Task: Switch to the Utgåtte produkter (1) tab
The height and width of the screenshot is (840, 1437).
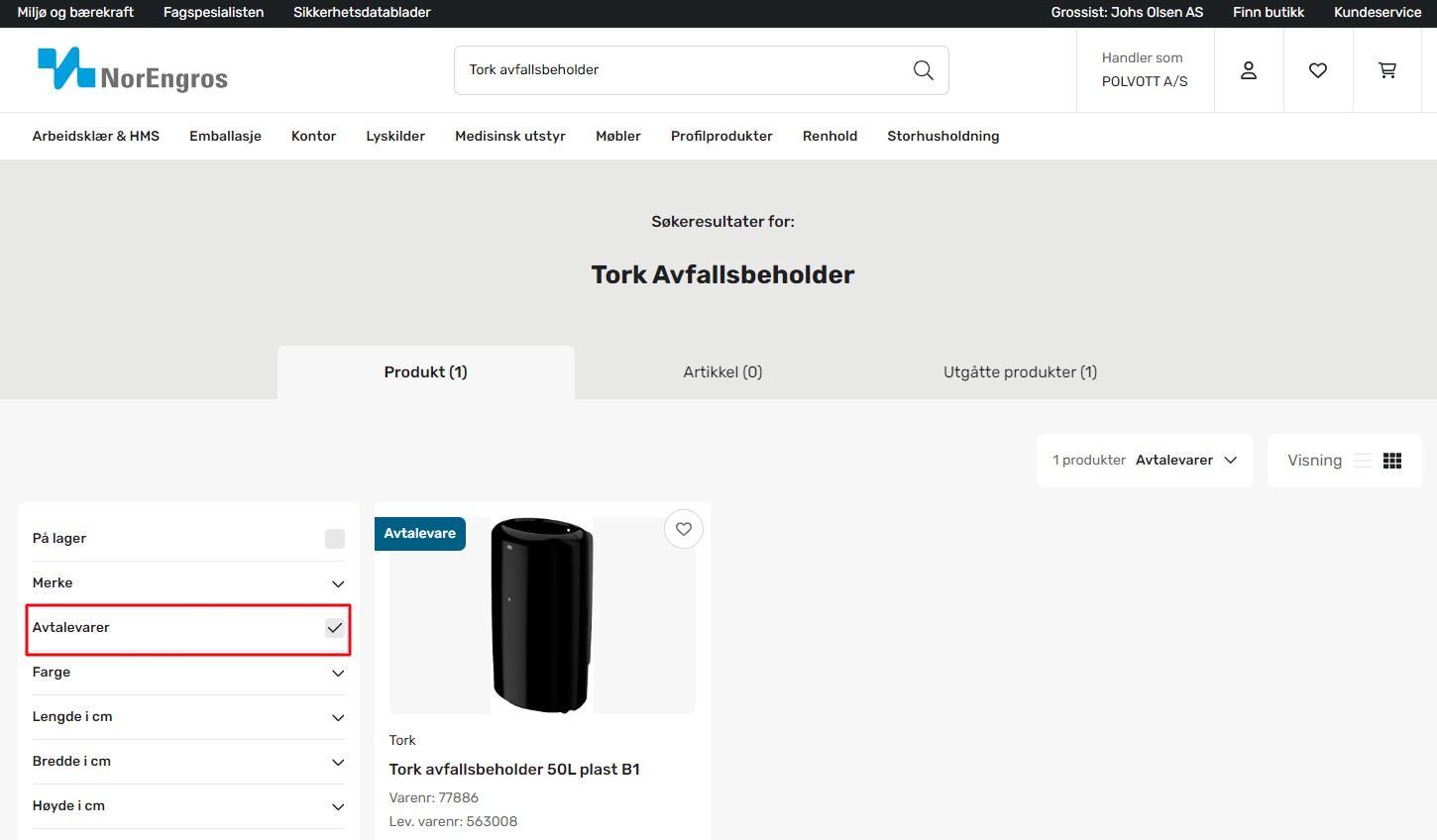Action: [1020, 372]
